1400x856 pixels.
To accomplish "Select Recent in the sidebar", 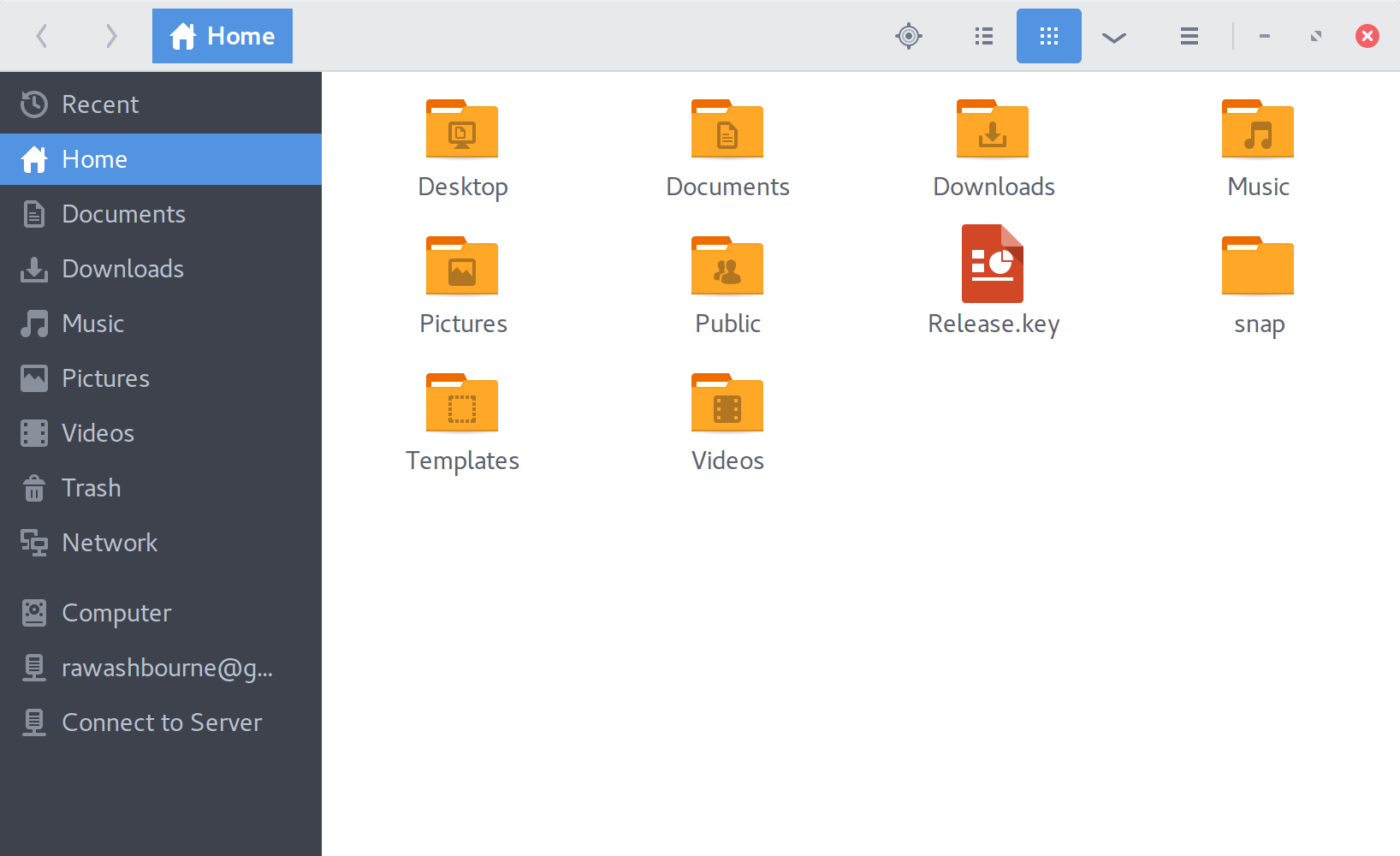I will click(x=100, y=104).
